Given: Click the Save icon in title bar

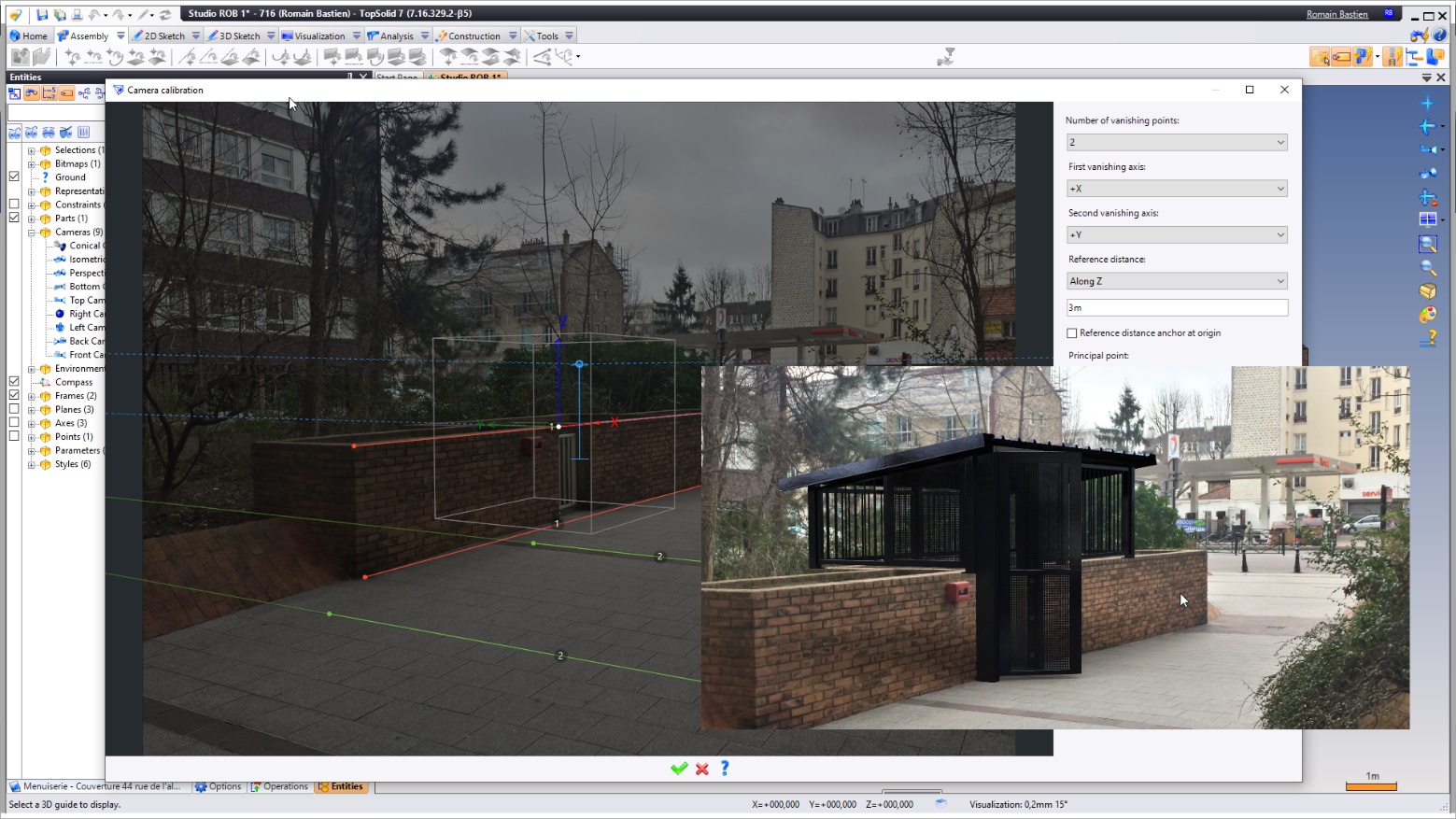Looking at the screenshot, I should tap(42, 14).
